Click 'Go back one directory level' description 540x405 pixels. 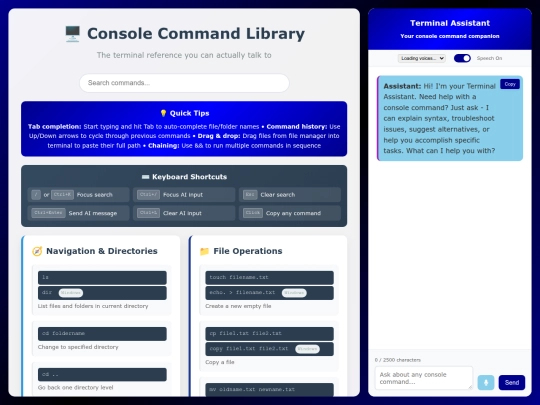tap(75, 388)
